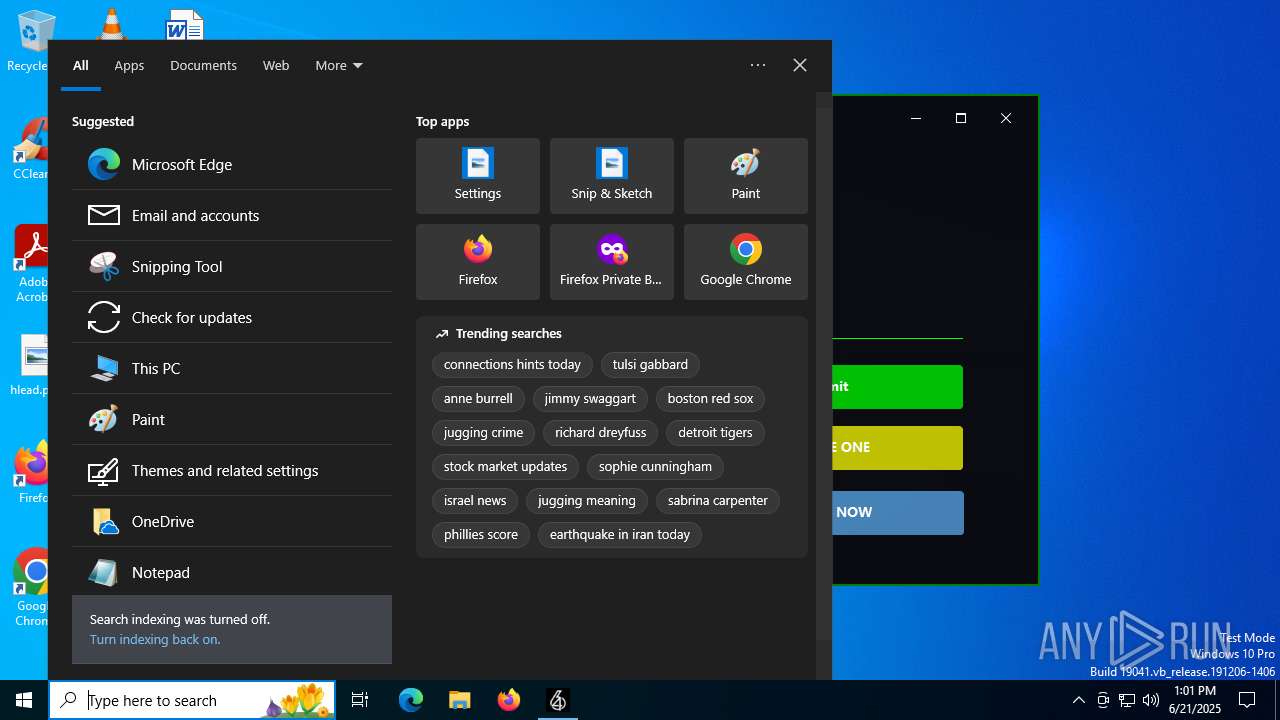
Task: Open Edge from the taskbar
Action: pos(411,700)
